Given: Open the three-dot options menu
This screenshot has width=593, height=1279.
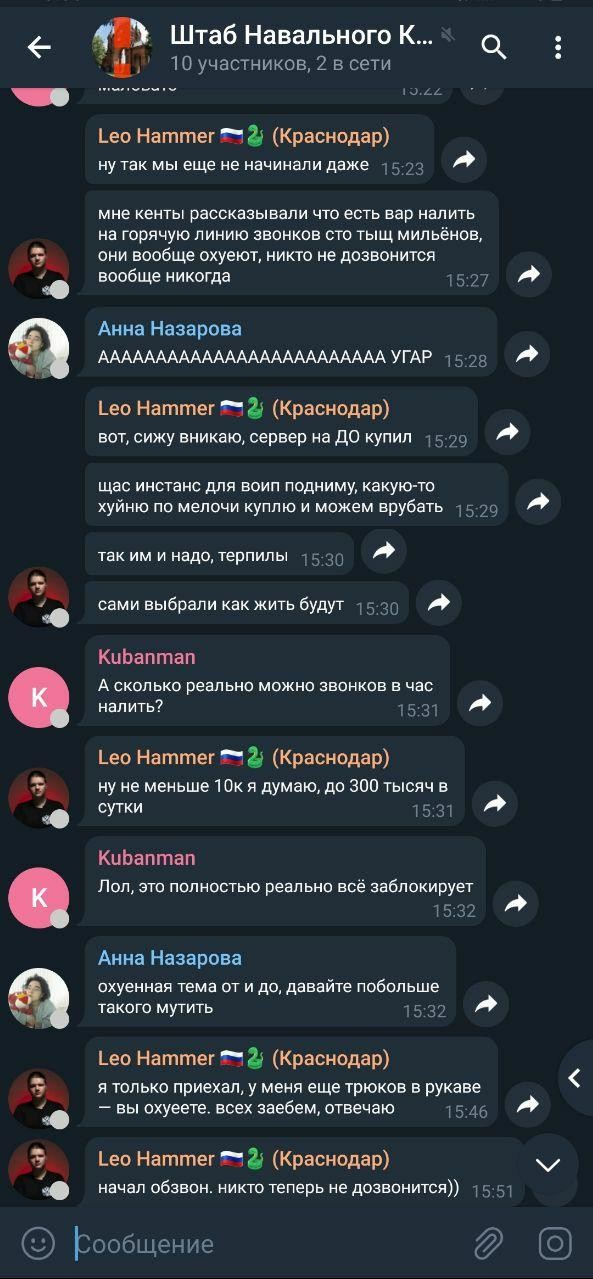Looking at the screenshot, I should (558, 46).
